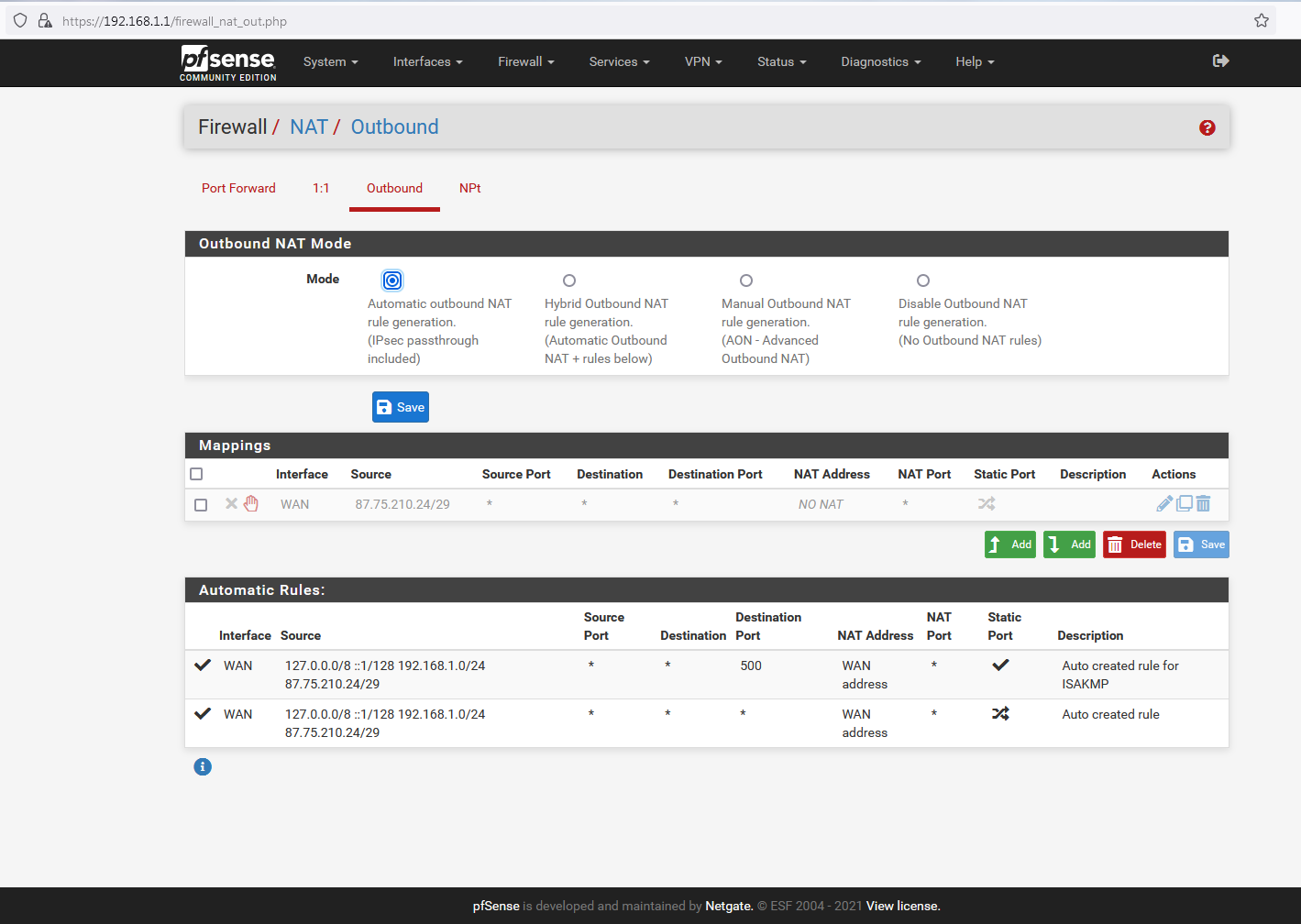Click the logout icon in the navbar
Viewport: 1301px width, 924px height.
pos(1220,61)
